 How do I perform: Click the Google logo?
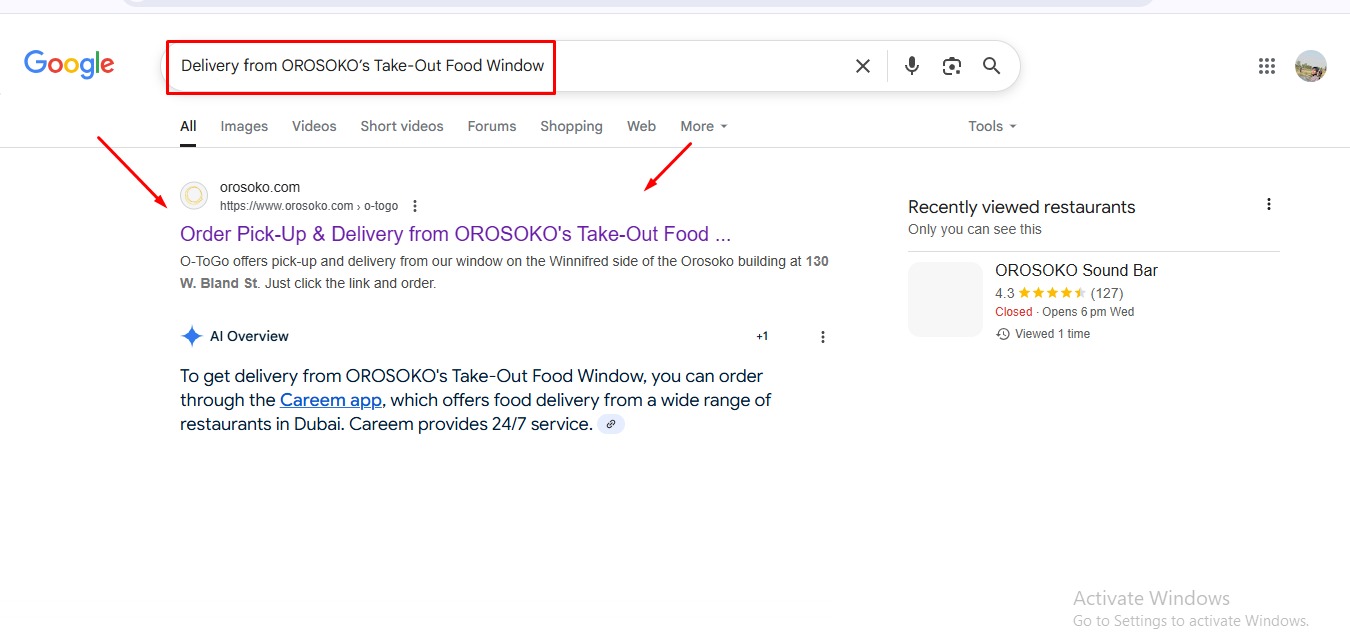click(x=69, y=65)
